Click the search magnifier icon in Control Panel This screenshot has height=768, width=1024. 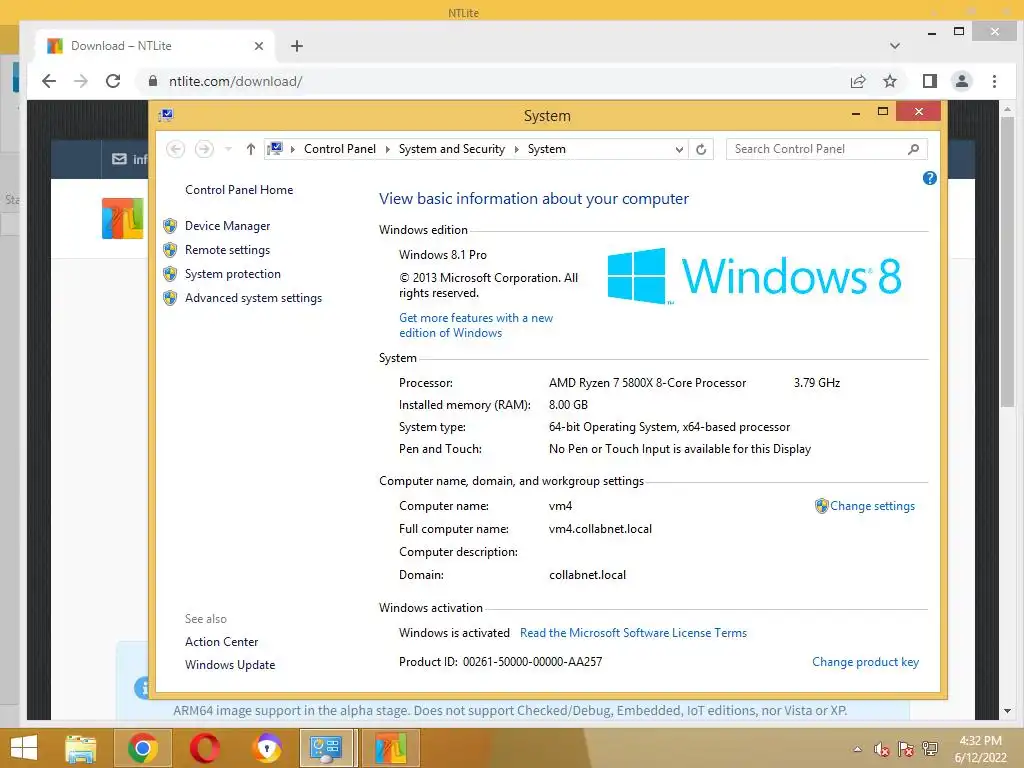pos(914,149)
